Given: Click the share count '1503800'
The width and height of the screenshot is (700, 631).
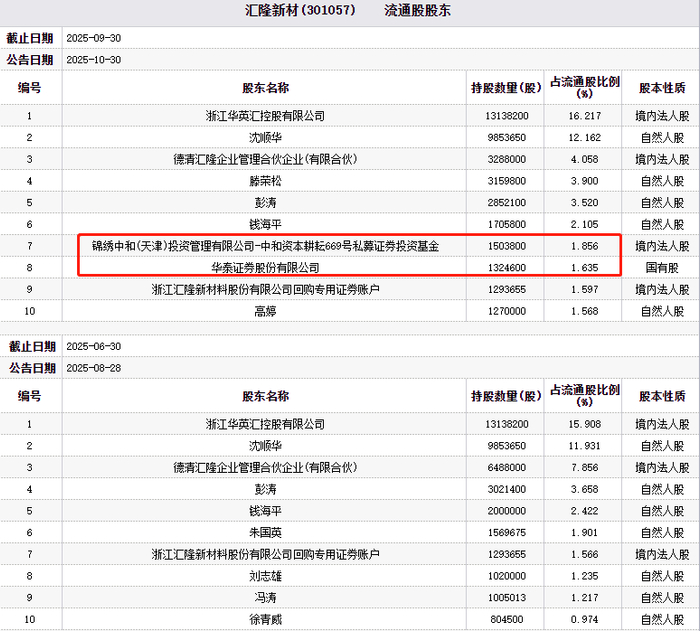Looking at the screenshot, I should 507,246.
